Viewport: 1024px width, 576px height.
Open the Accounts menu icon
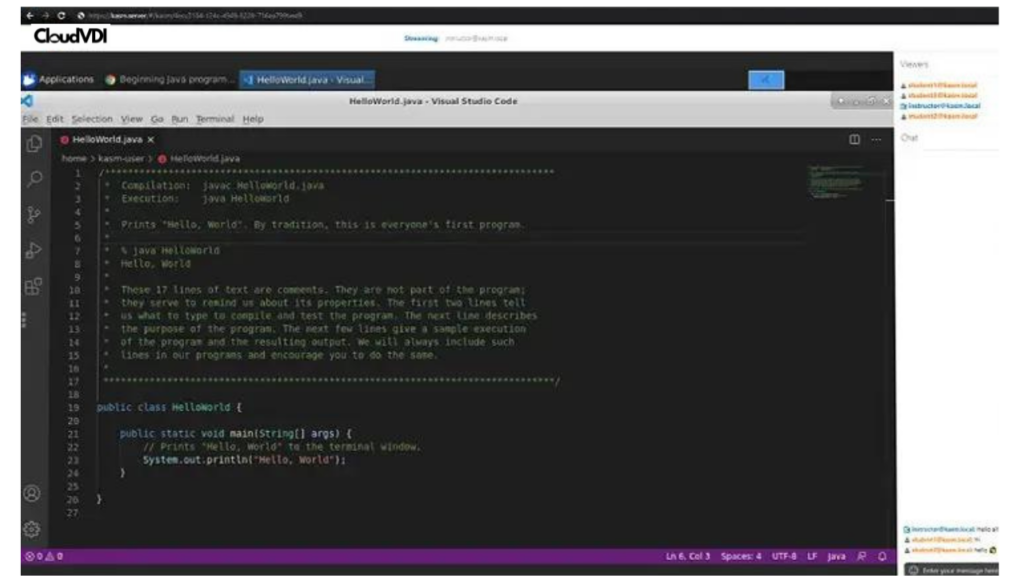point(32,493)
